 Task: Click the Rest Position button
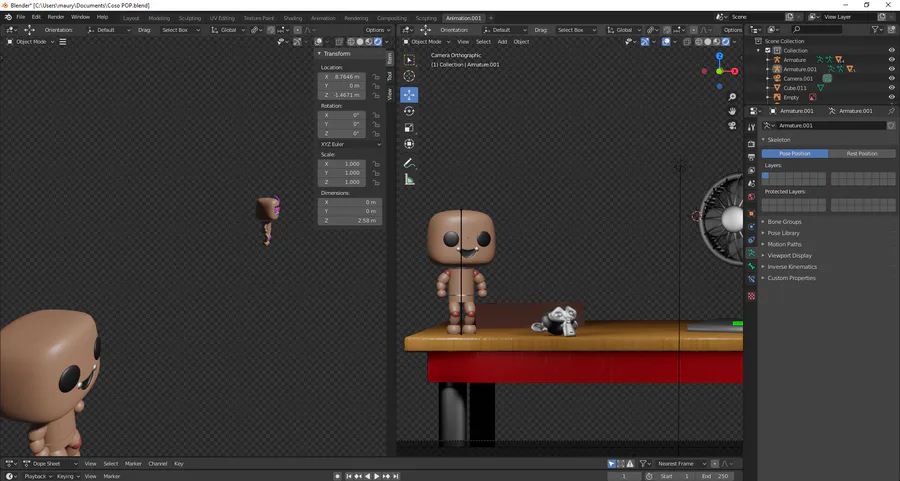[862, 154]
